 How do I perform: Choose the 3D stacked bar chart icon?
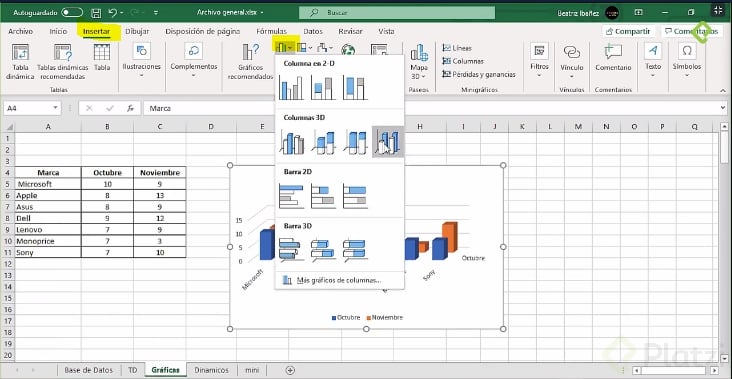323,250
